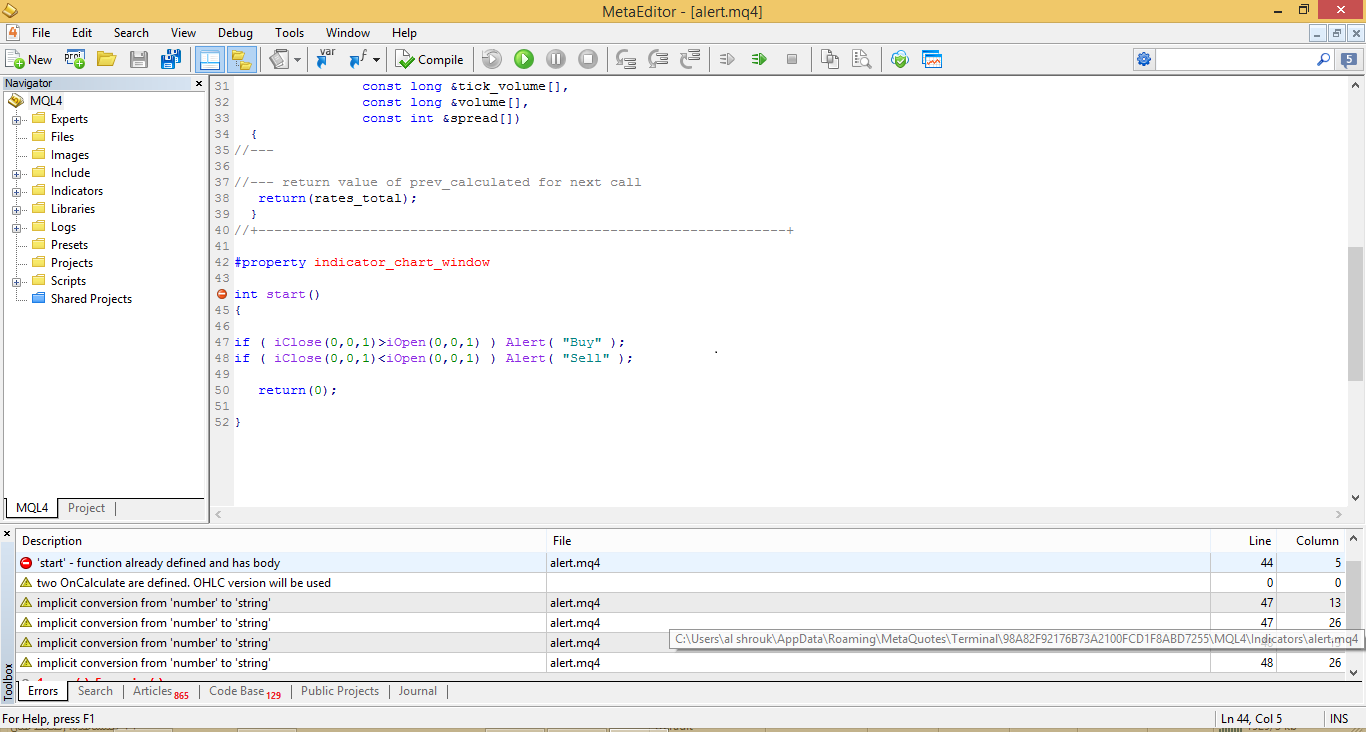Click the Compile button

(429, 59)
